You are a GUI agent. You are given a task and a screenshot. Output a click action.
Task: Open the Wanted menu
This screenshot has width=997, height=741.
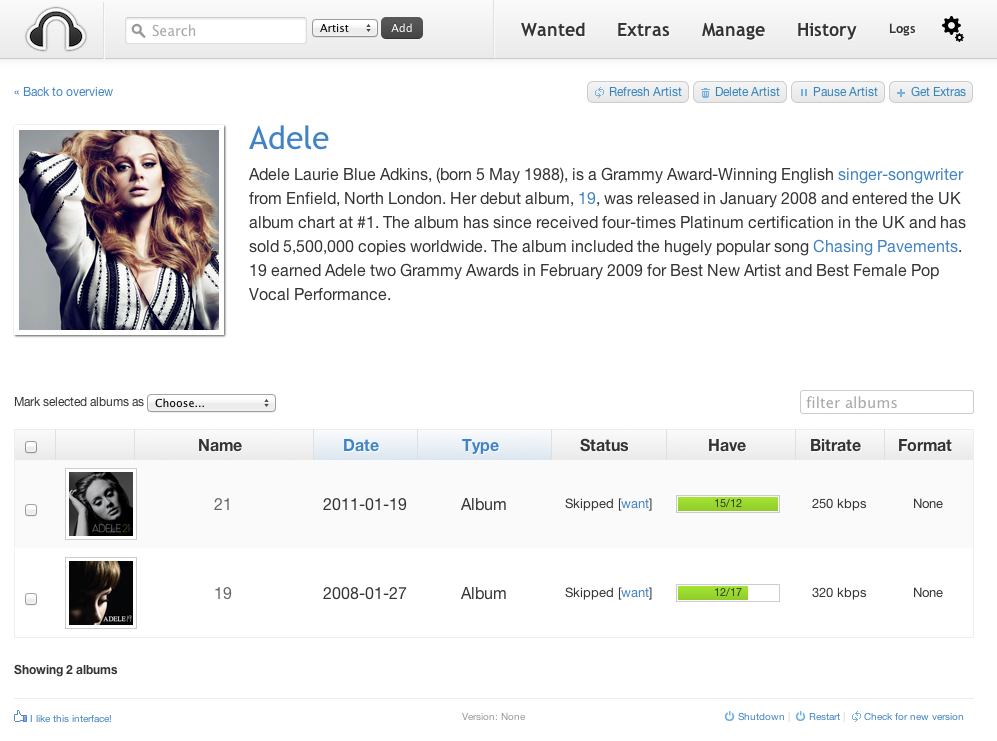tap(553, 30)
